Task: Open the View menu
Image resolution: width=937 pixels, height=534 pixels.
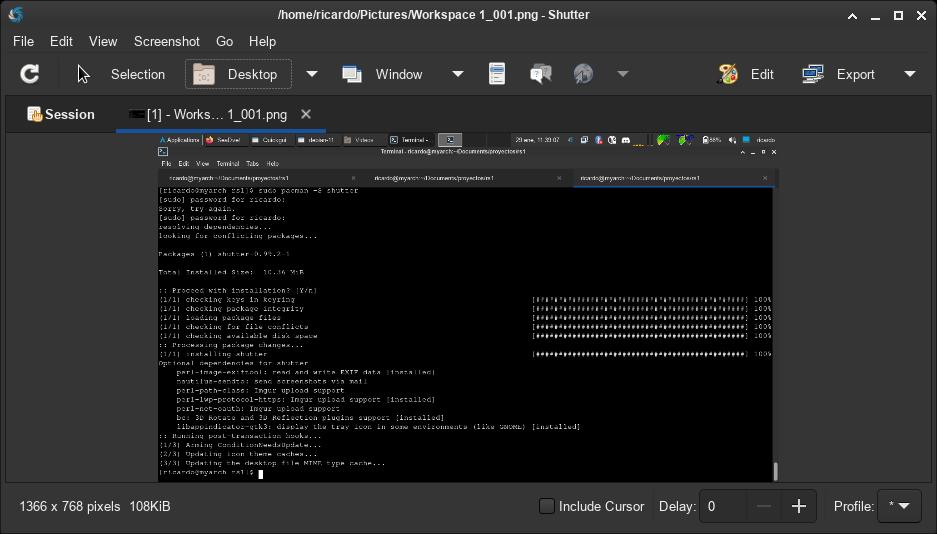Action: (103, 41)
